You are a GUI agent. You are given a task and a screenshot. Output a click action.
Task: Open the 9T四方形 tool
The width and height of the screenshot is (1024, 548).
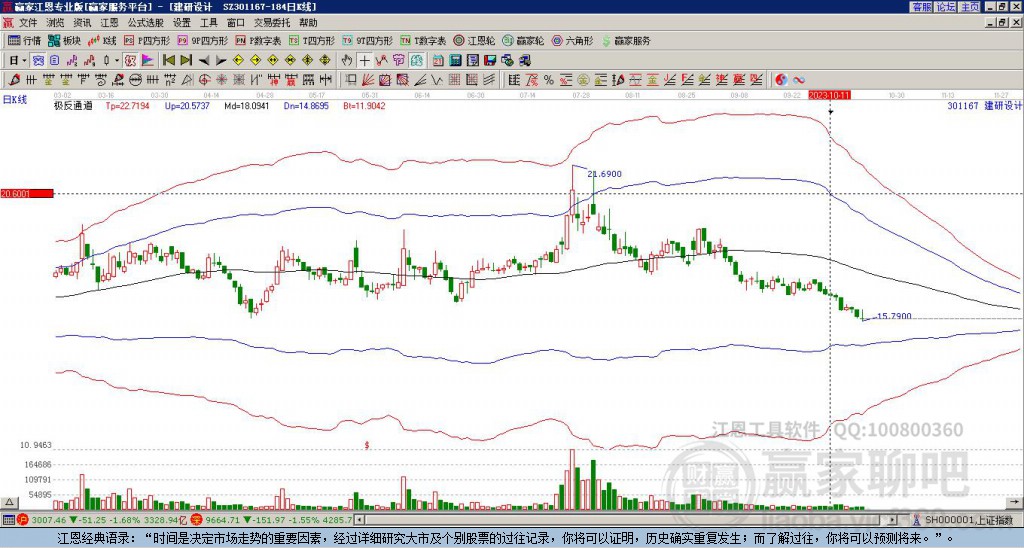coord(368,40)
